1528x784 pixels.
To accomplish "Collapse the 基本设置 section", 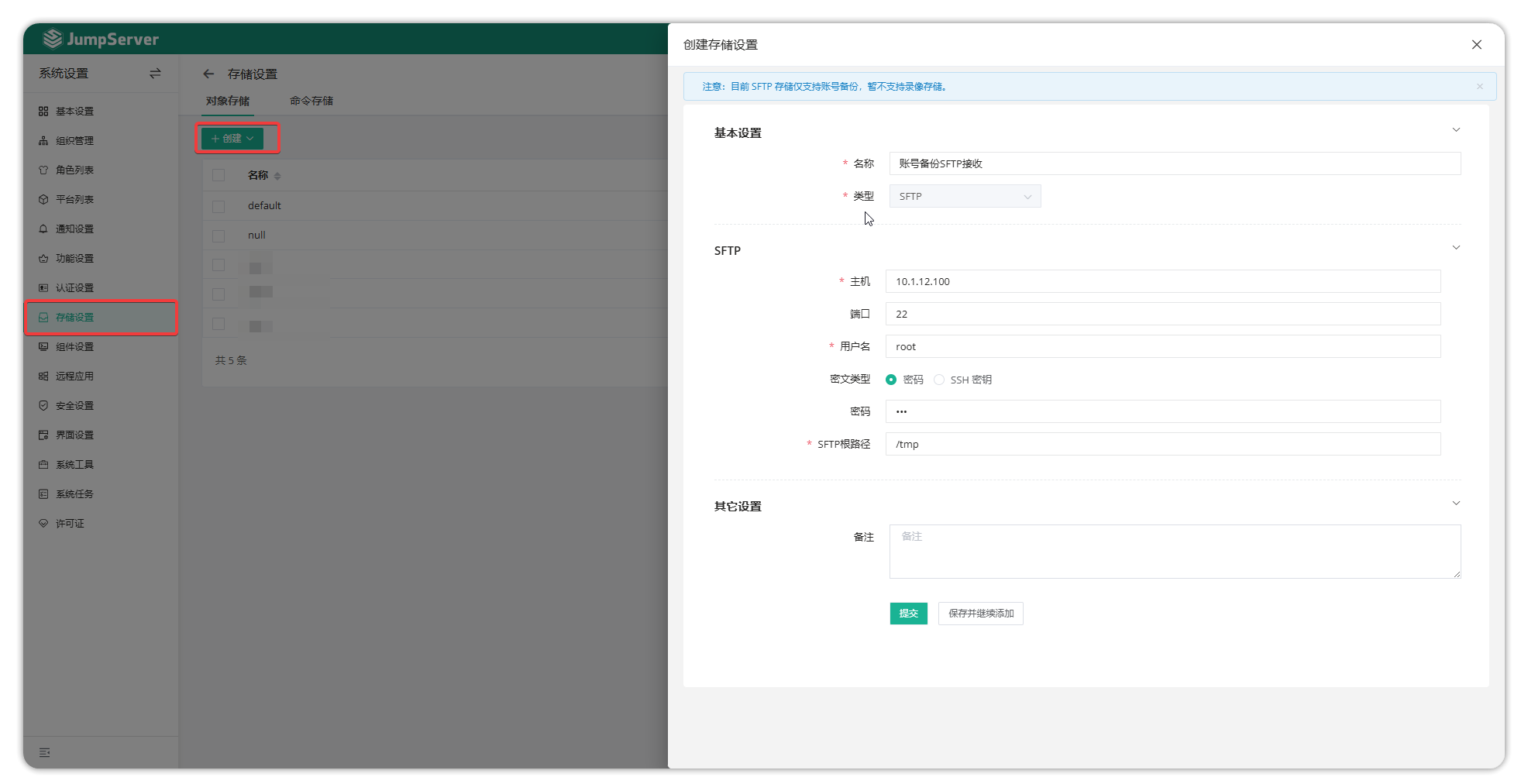I will tap(1455, 130).
